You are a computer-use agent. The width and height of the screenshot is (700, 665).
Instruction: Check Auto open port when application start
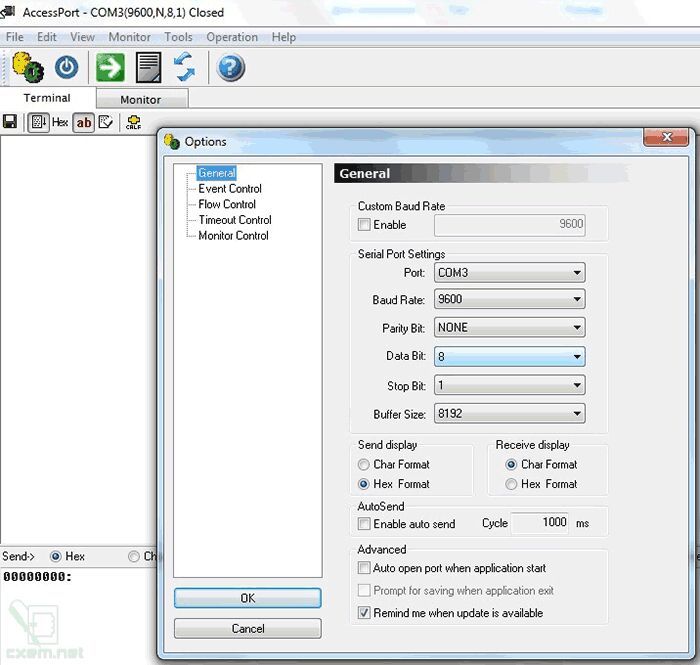pos(364,568)
